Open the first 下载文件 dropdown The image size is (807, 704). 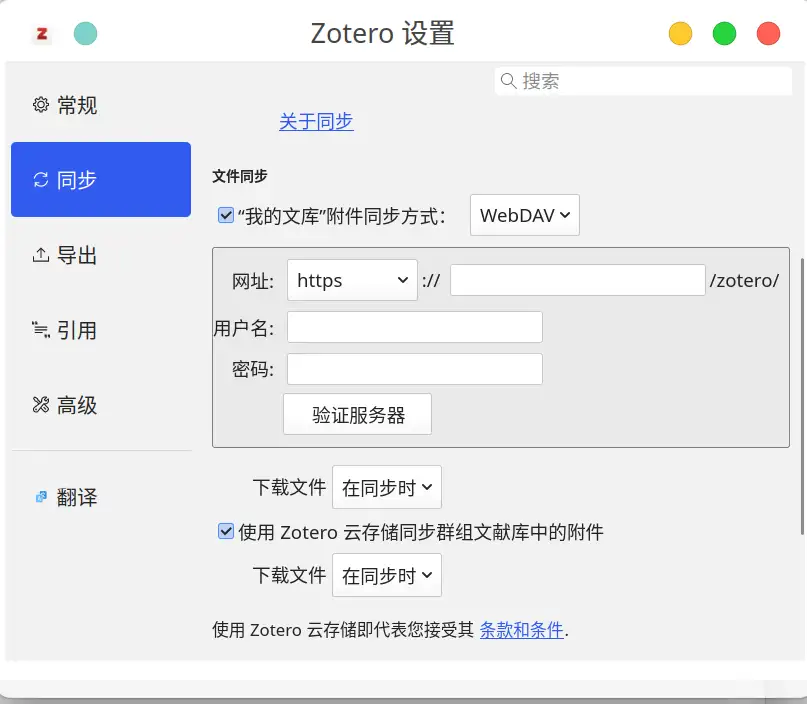386,488
